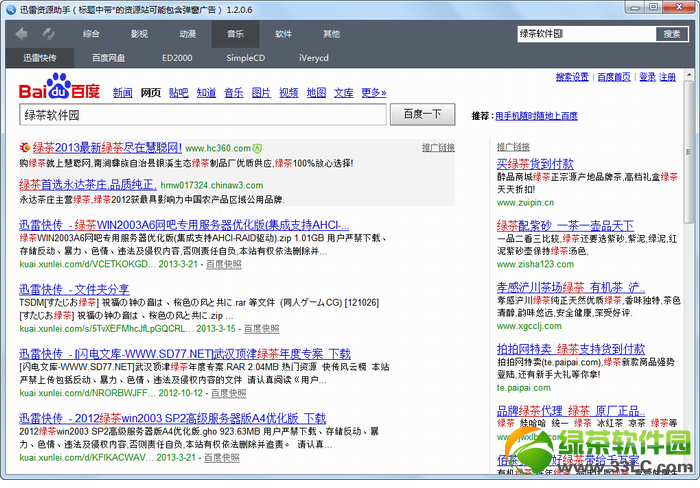700x488 pixels.
Task: Open the iVerycd source tab
Action: (x=314, y=58)
